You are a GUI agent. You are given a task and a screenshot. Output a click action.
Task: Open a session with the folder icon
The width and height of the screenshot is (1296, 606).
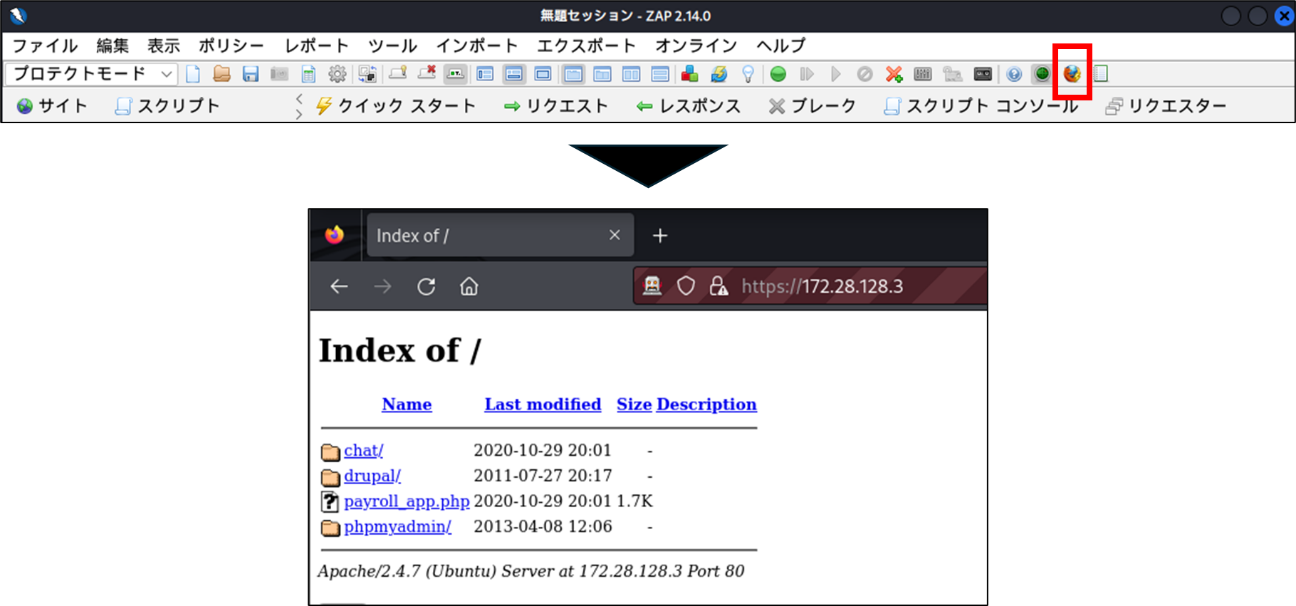[222, 74]
